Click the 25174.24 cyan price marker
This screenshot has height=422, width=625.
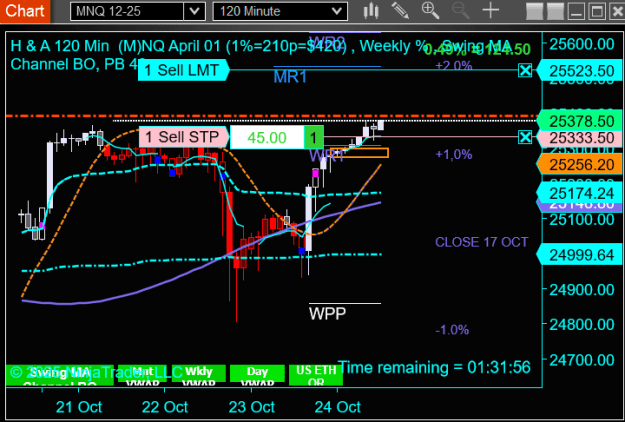pos(581,193)
